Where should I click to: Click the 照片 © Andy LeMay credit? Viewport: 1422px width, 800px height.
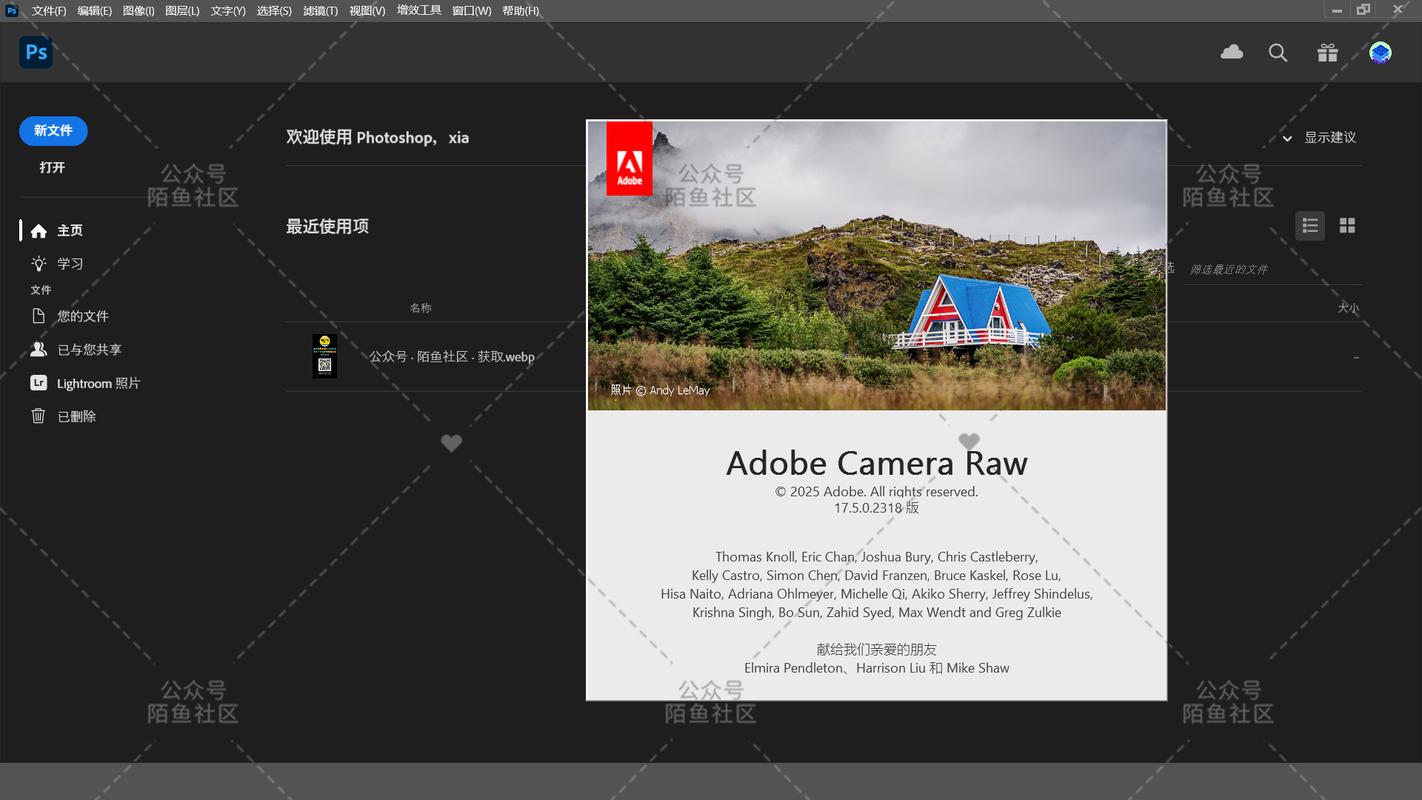click(660, 390)
